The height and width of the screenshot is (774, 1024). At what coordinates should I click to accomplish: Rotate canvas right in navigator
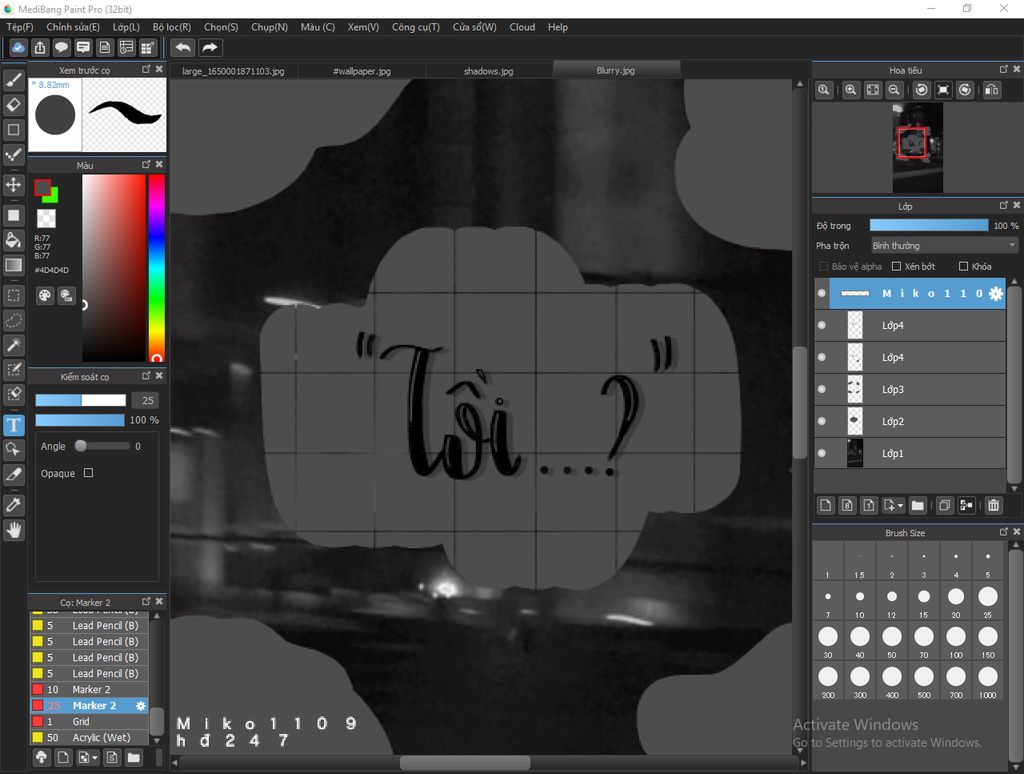pyautogui.click(x=965, y=90)
